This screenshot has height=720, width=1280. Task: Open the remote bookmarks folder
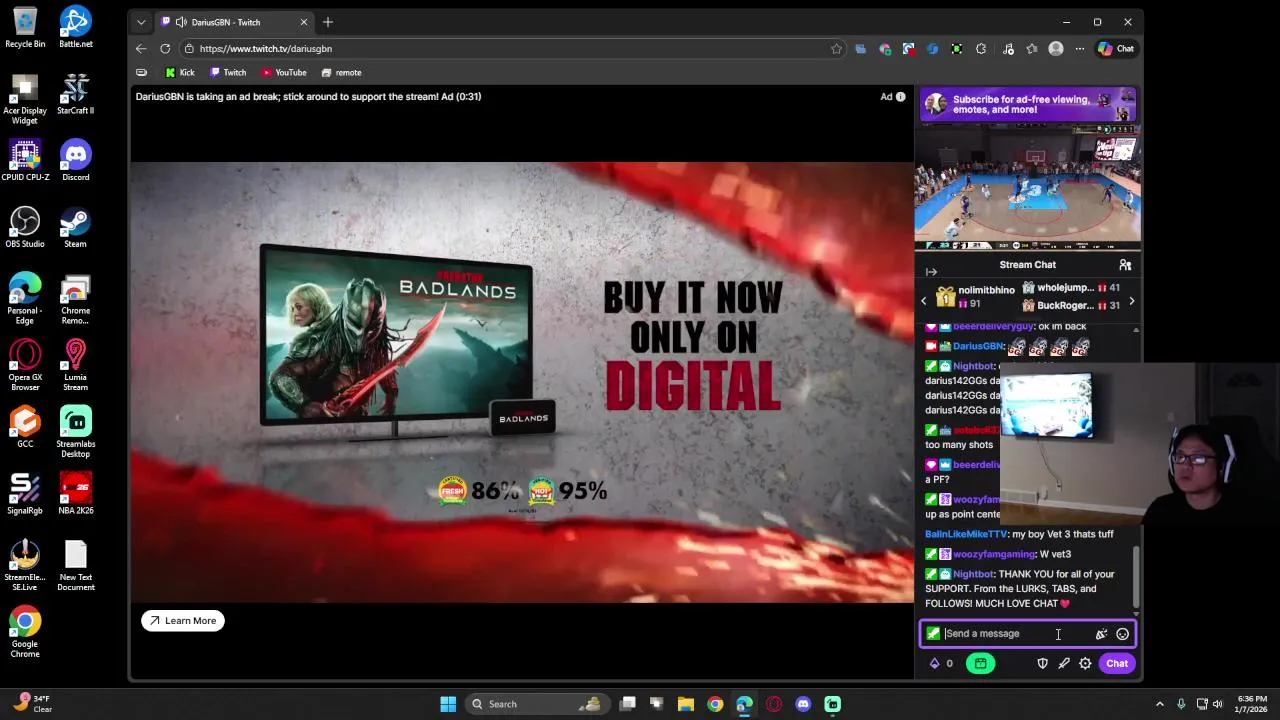[x=341, y=72]
